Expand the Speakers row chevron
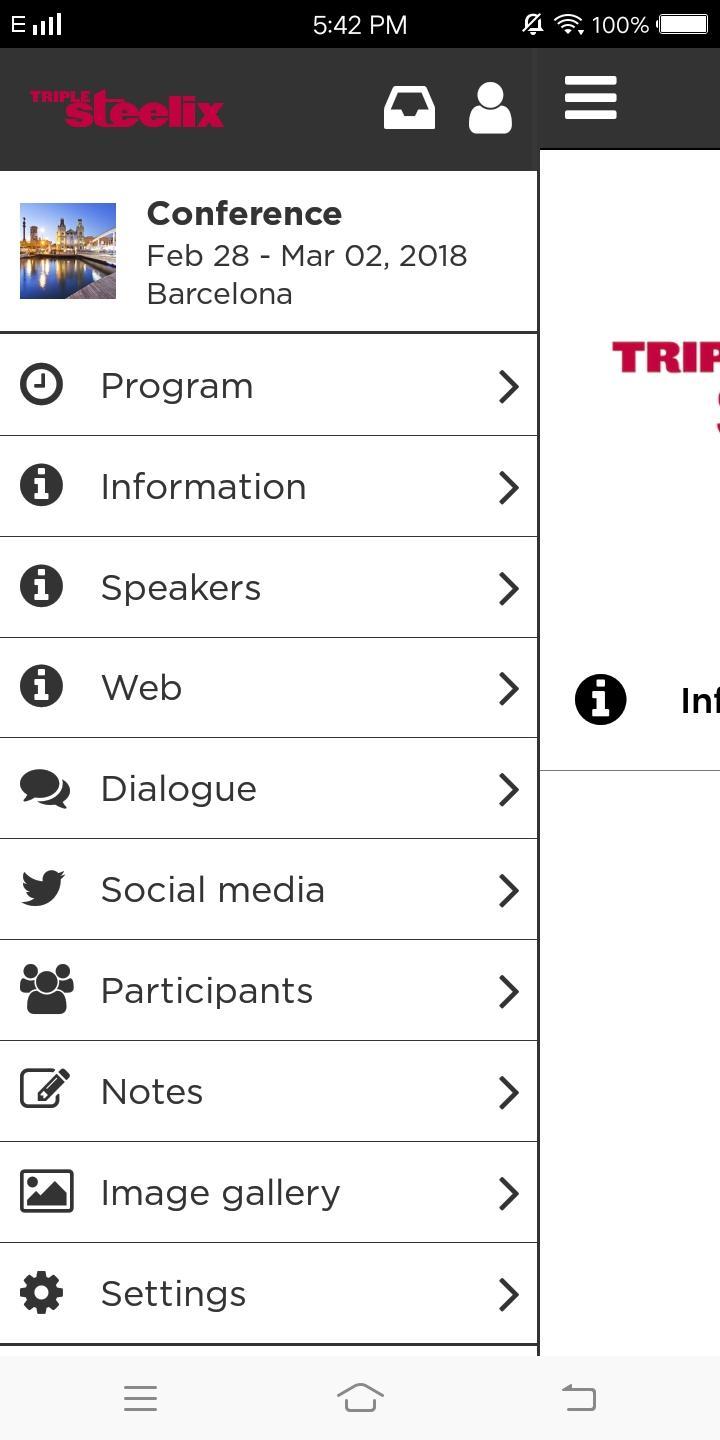Screen dimensions: 720x1440 [508, 588]
